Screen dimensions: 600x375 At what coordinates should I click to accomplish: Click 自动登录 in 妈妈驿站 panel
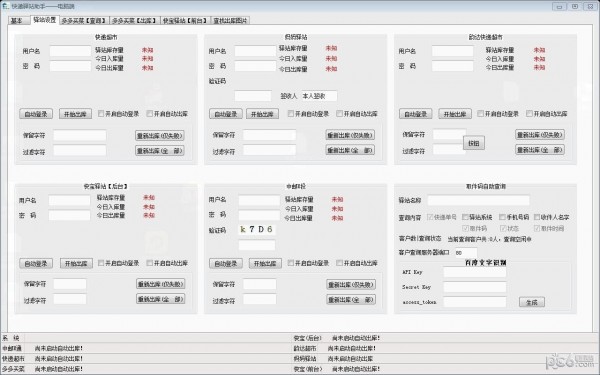pos(226,114)
